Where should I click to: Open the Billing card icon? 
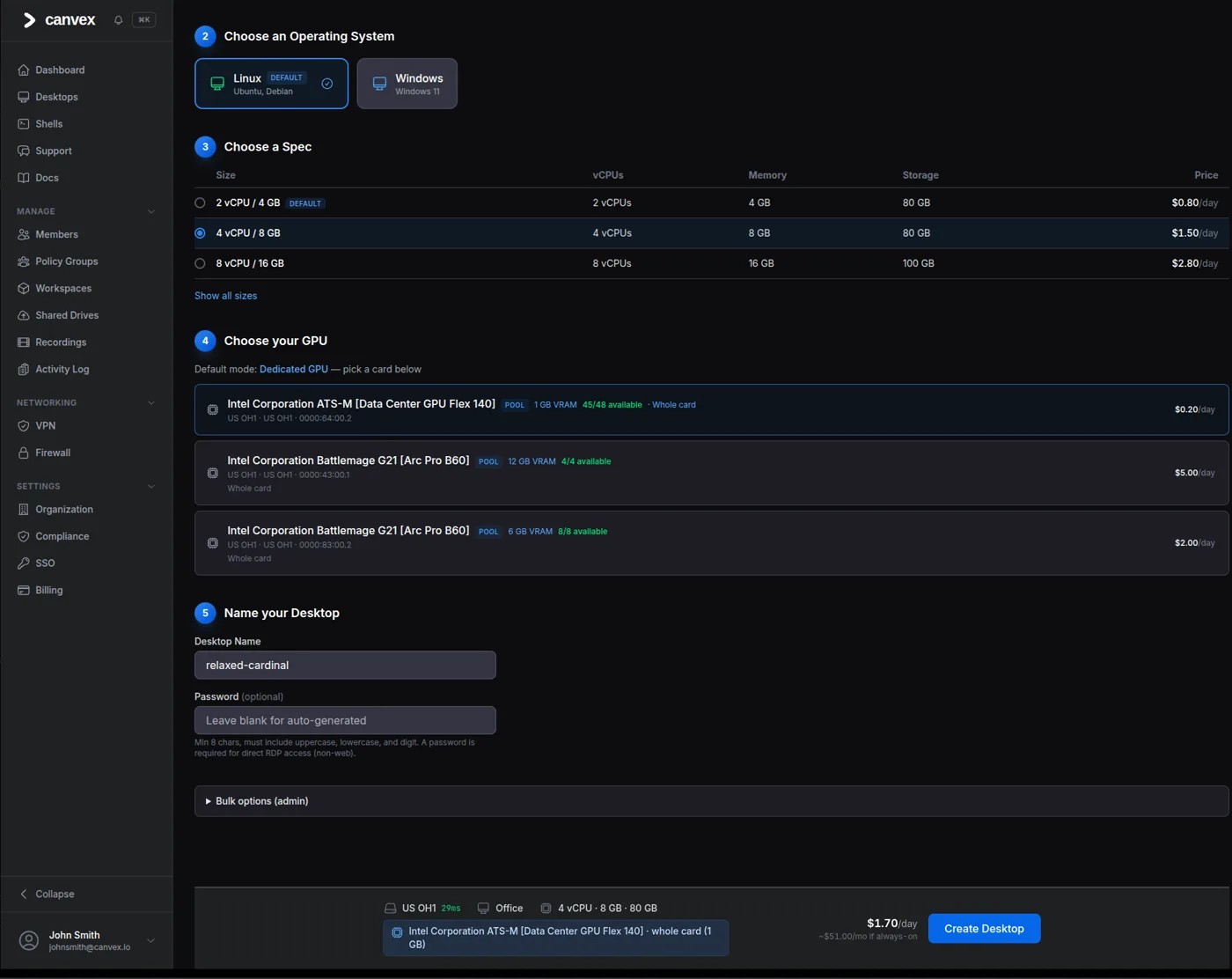coord(24,590)
